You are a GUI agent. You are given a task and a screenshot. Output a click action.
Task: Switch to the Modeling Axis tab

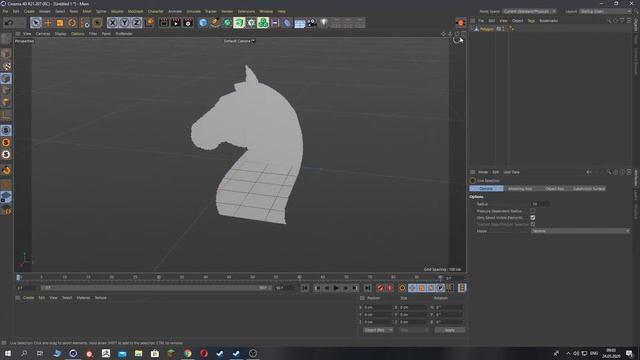point(520,189)
